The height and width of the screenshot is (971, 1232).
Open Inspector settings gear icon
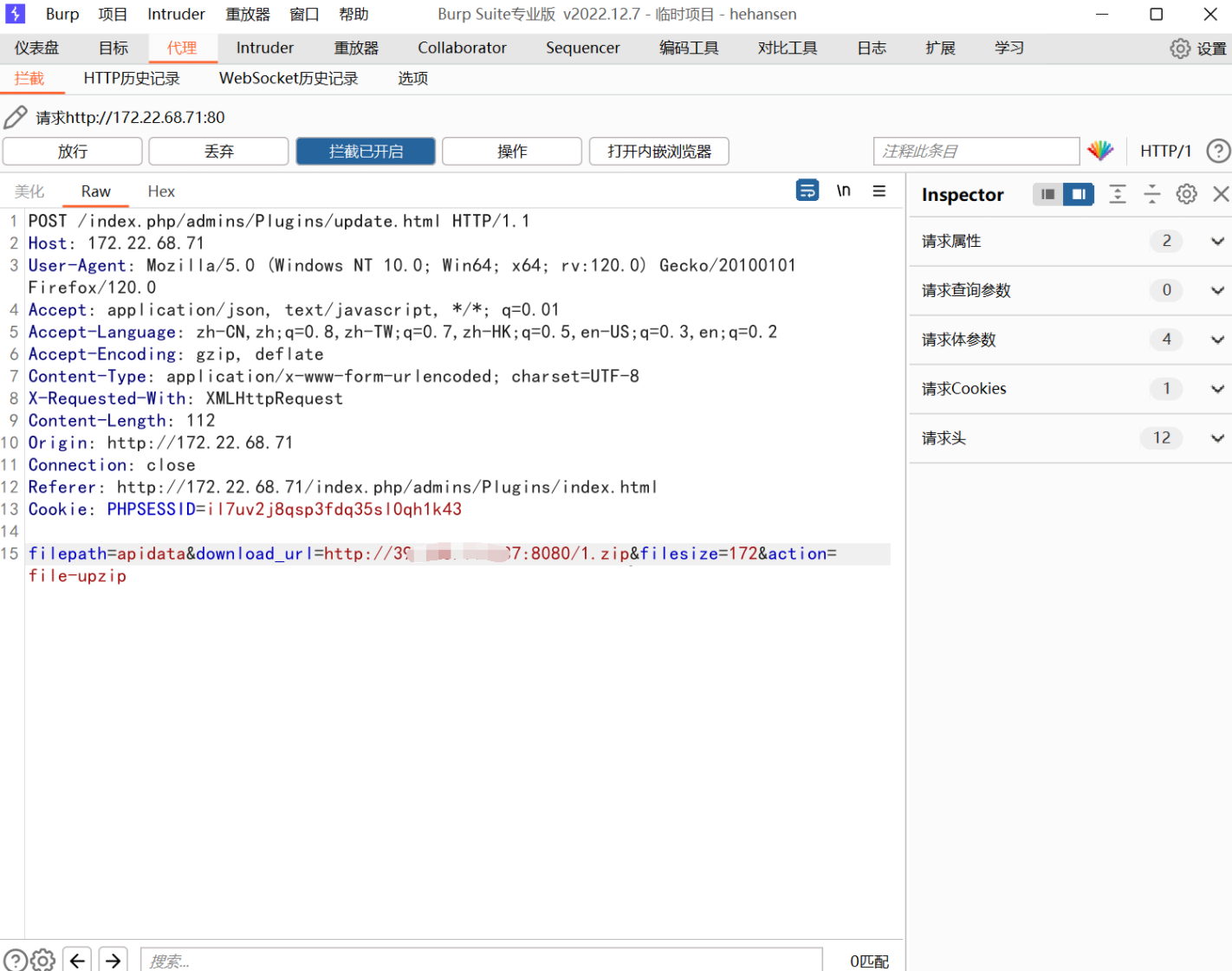[1187, 194]
